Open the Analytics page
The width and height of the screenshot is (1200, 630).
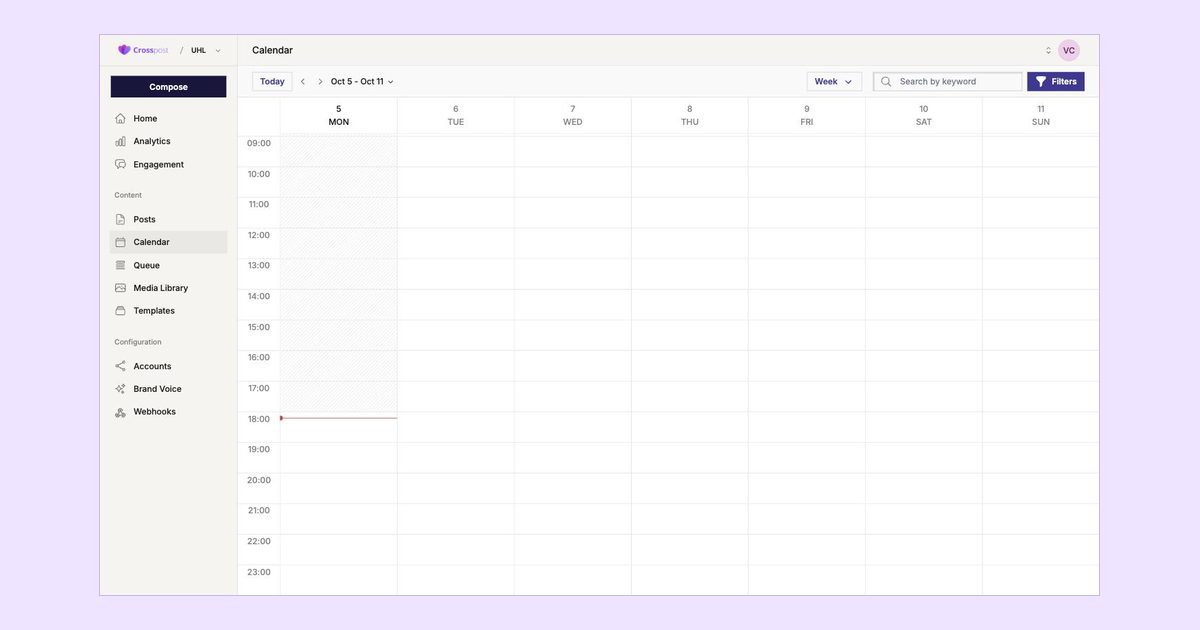[168, 141]
